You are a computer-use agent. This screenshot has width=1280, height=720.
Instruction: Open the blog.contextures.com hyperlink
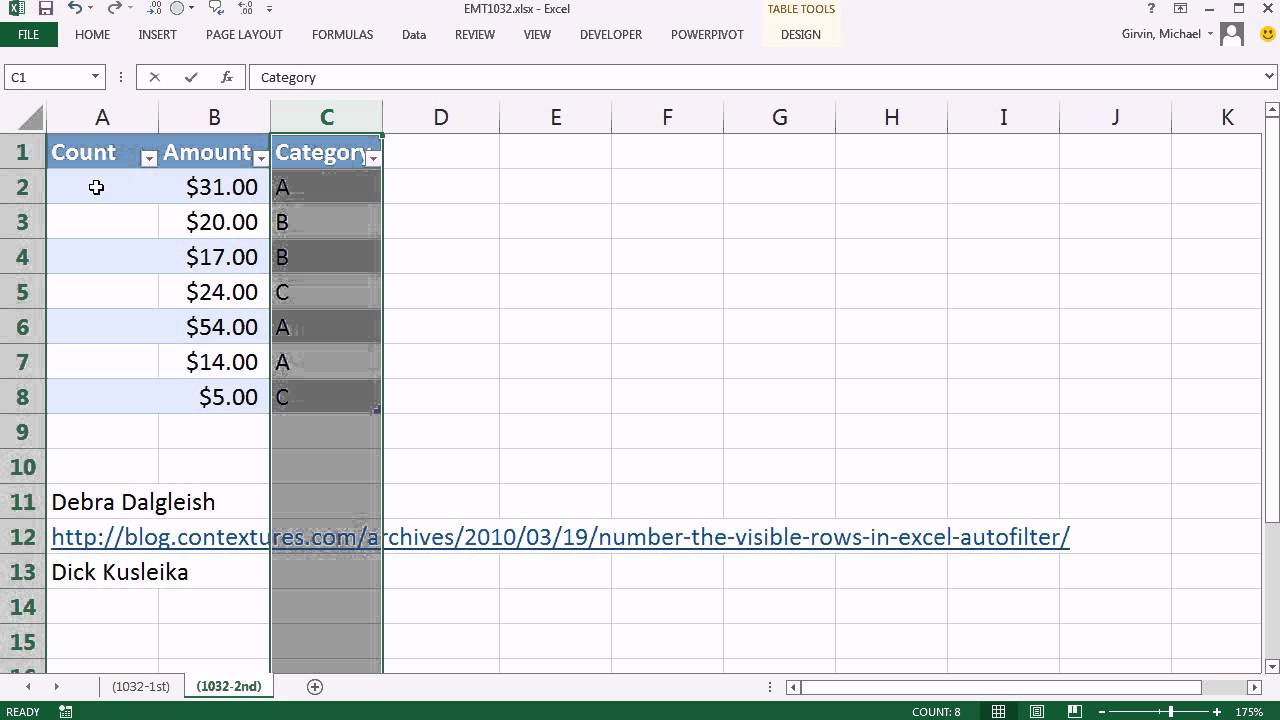[x=560, y=537]
